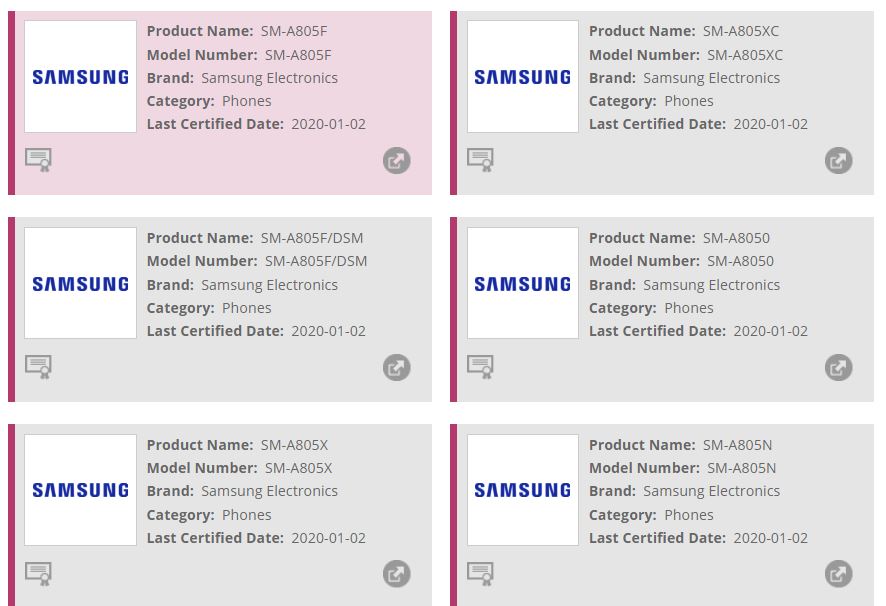Click the external link icon on SM-A805F/DSM card
This screenshot has height=606, width=886.
point(396,367)
